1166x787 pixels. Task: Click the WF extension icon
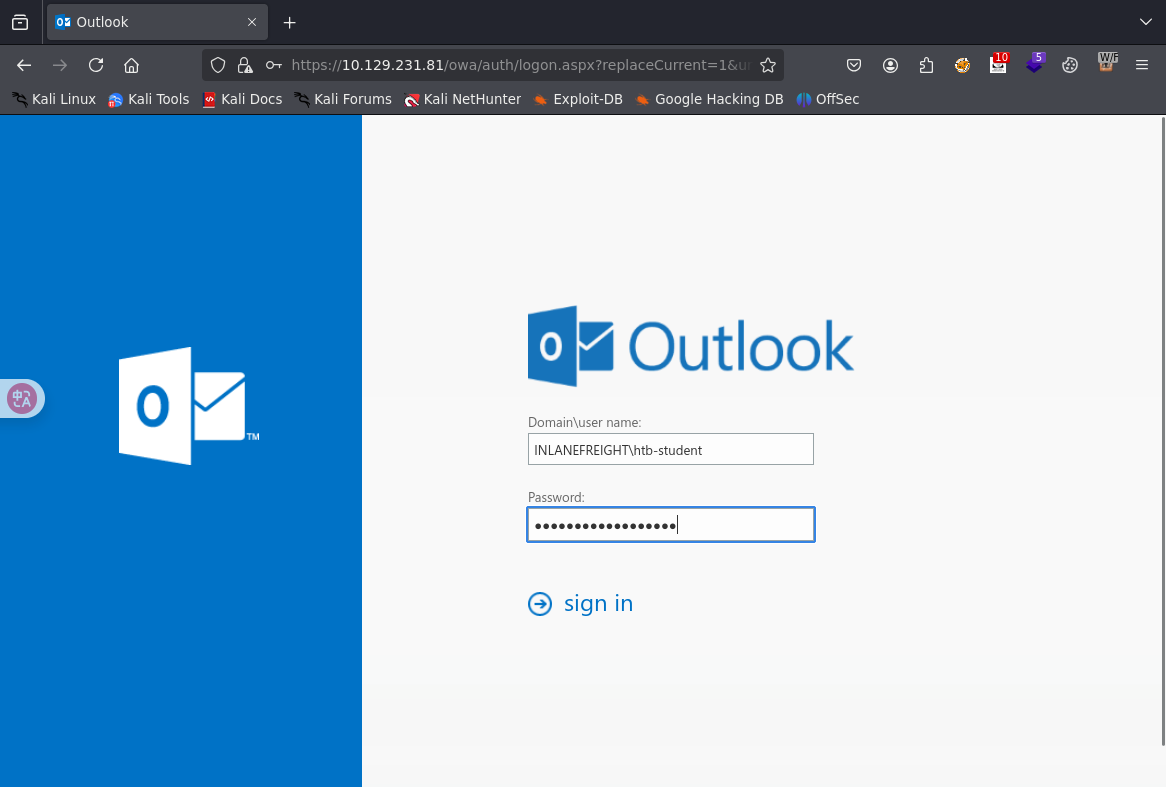[x=1107, y=62]
